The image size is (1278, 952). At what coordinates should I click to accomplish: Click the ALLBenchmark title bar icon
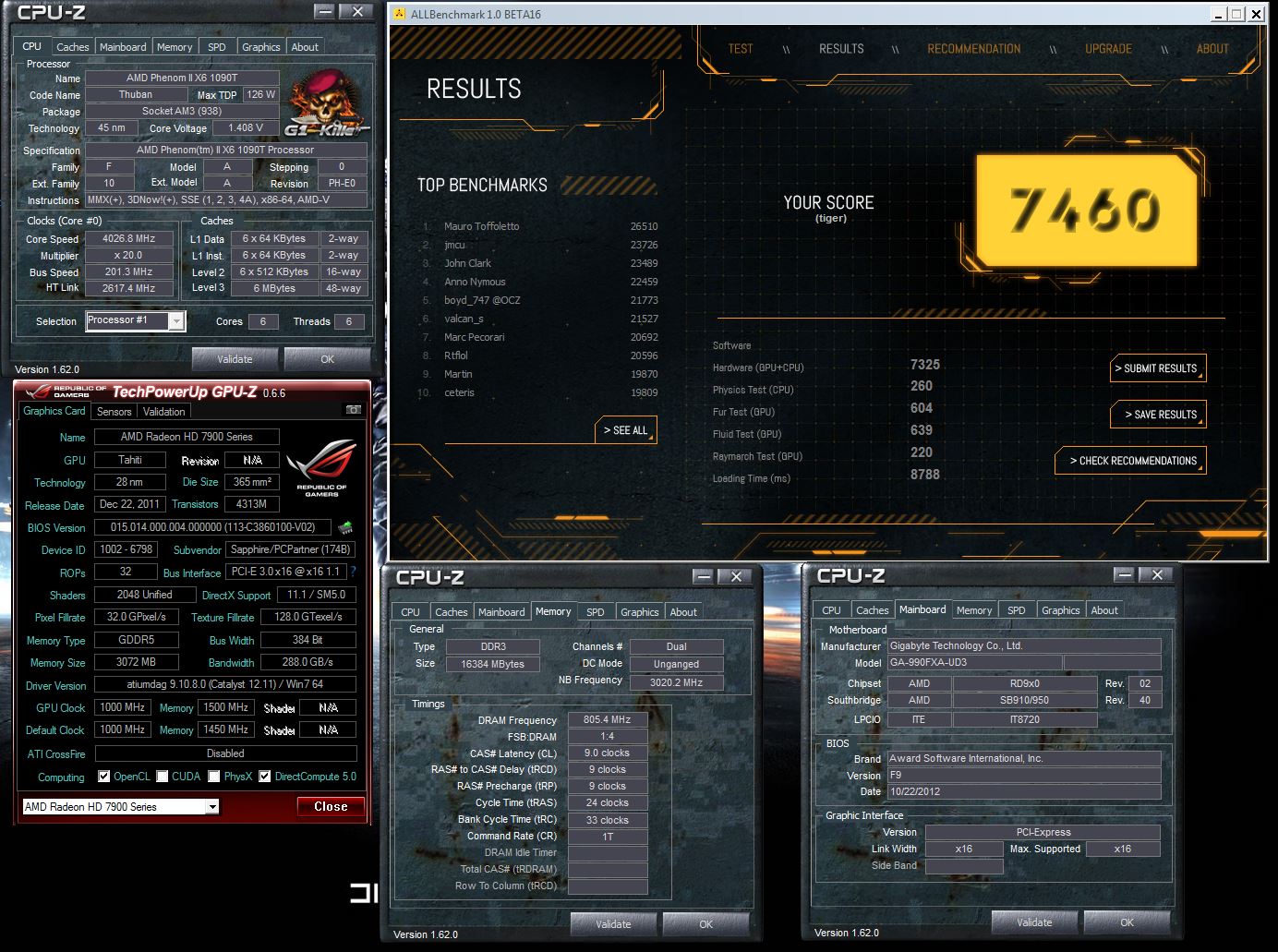399,14
